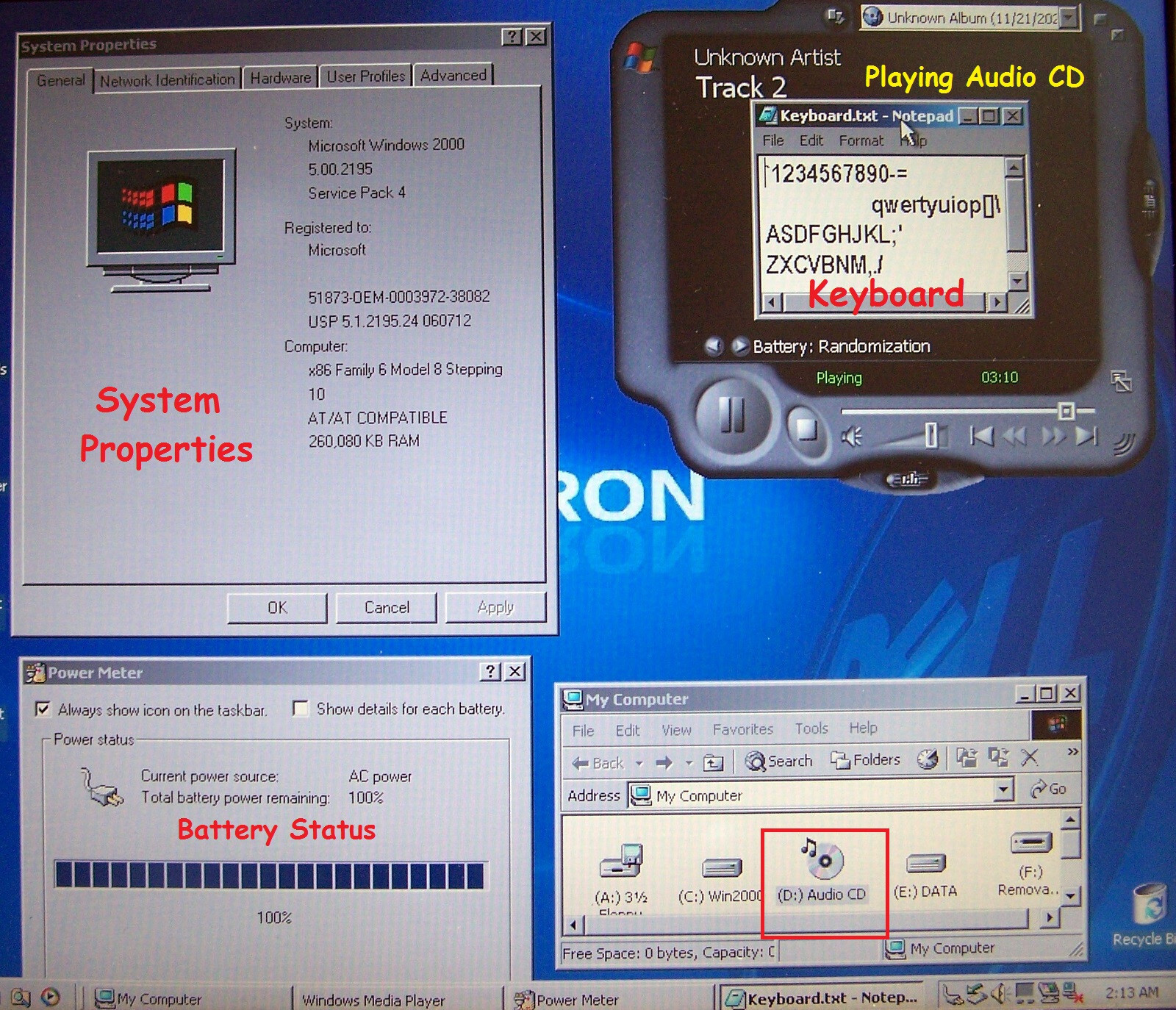
Task: Open the Back history dropdown arrow
Action: [639, 763]
